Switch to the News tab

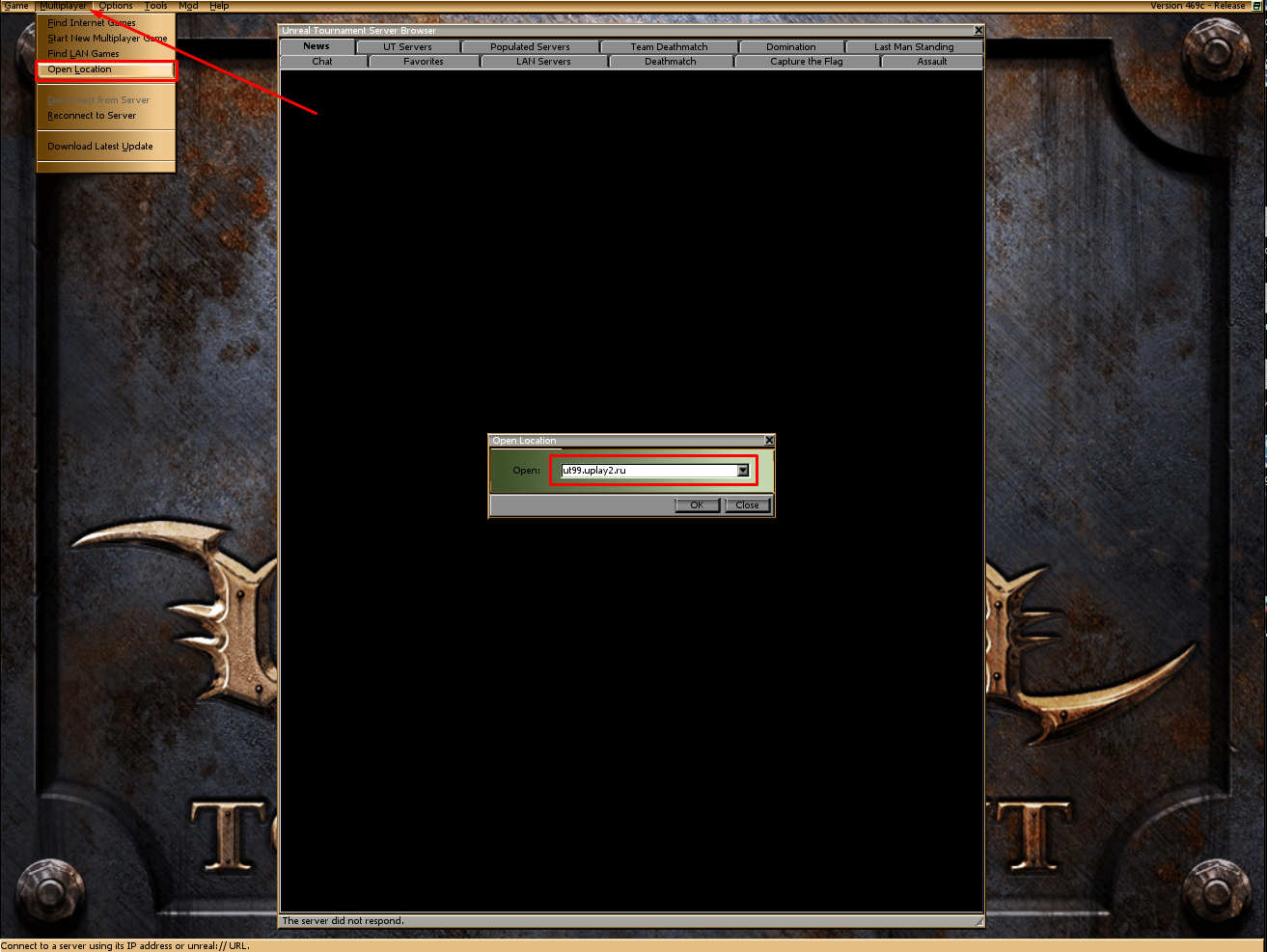coord(317,46)
